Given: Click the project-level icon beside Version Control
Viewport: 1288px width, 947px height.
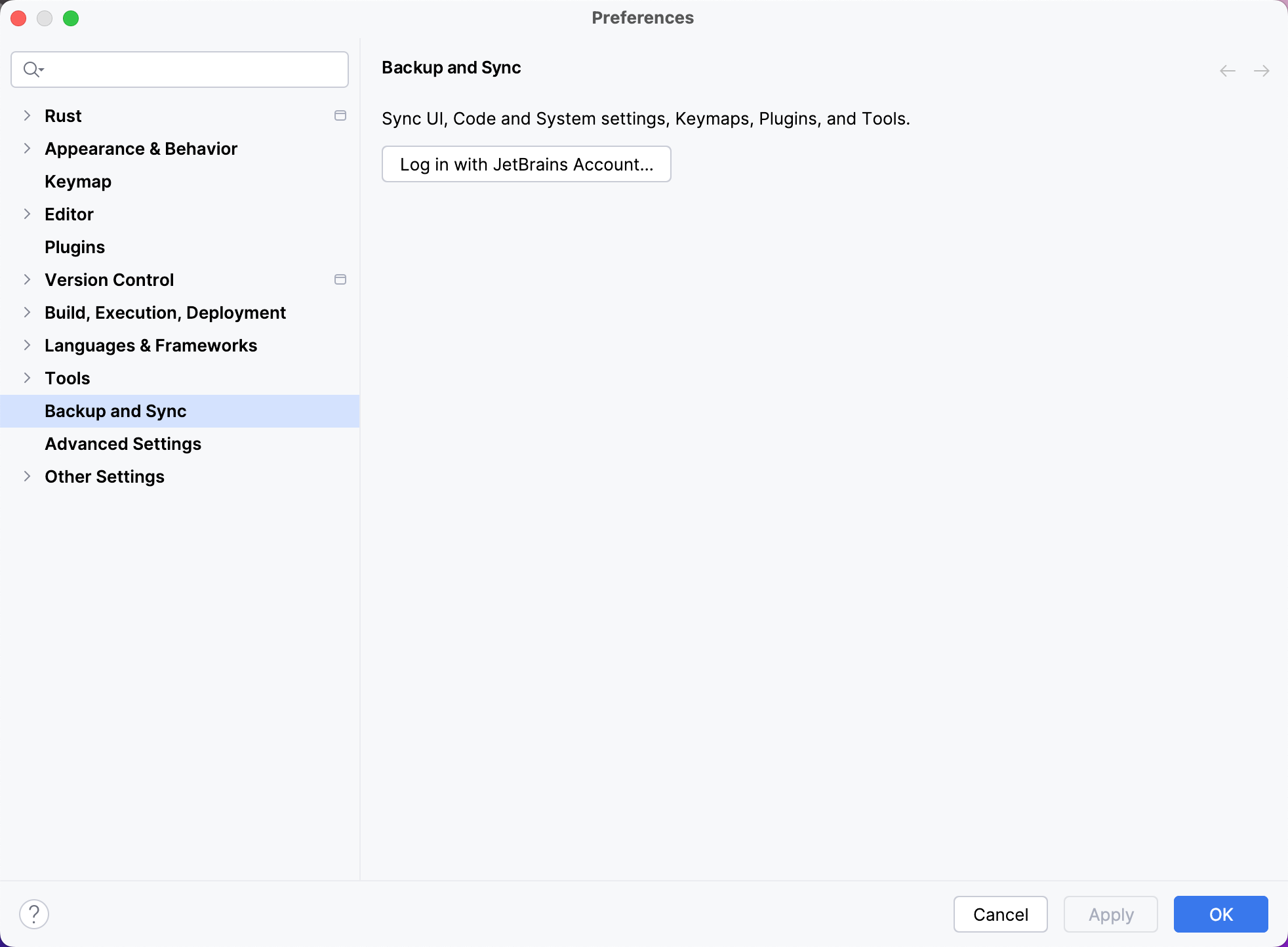Looking at the screenshot, I should (x=340, y=279).
